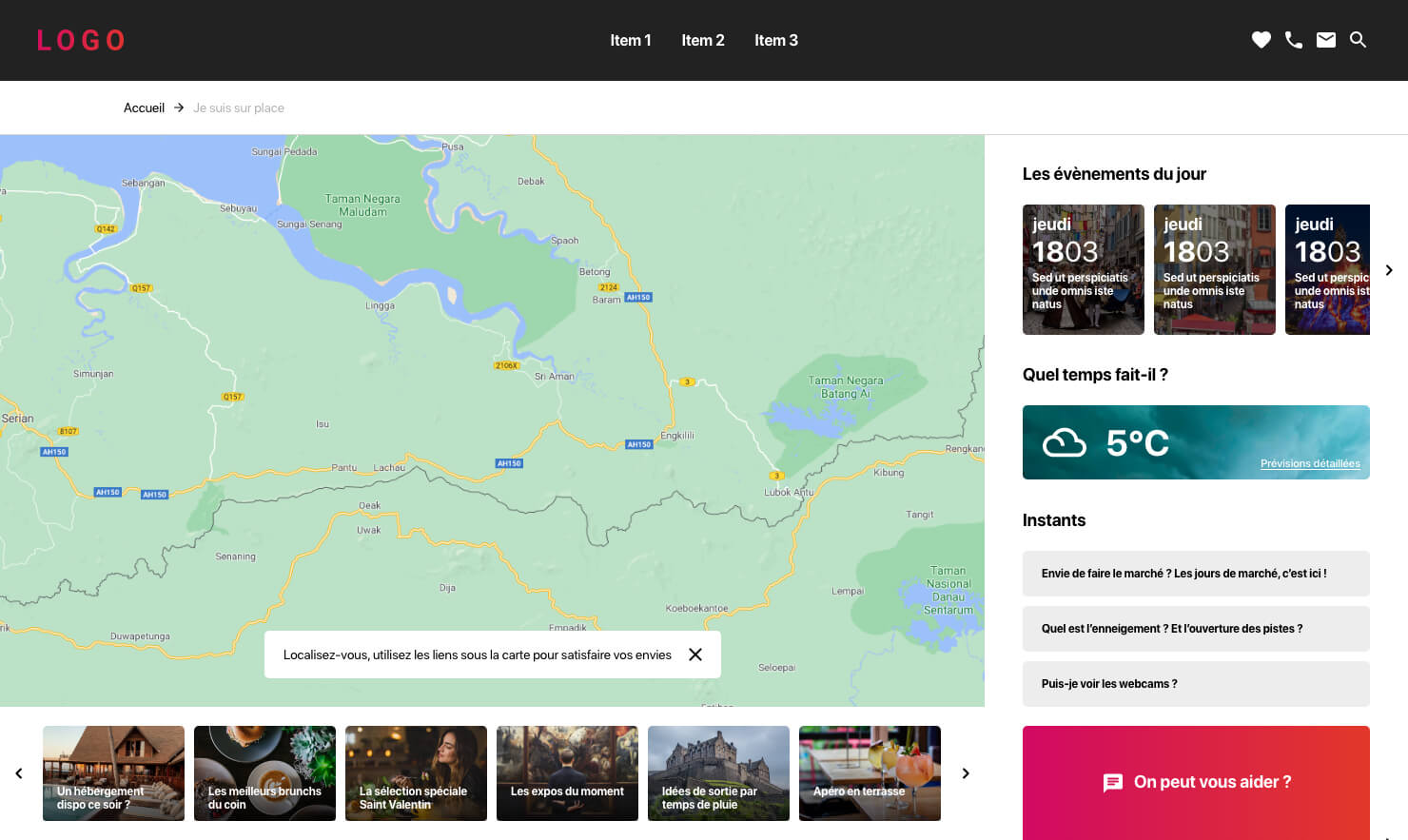The width and height of the screenshot is (1408, 840).
Task: Open 'Apéro en terrasse' card
Action: [x=870, y=773]
